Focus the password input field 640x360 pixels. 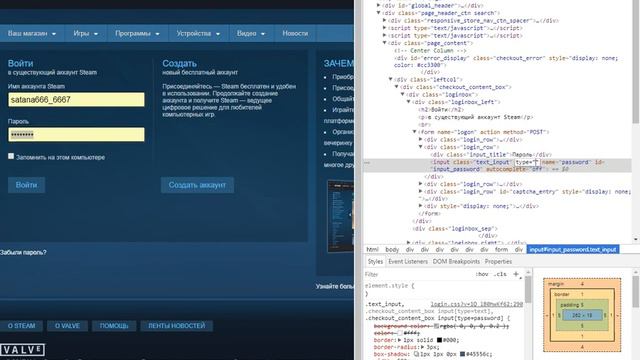[x=76, y=134]
